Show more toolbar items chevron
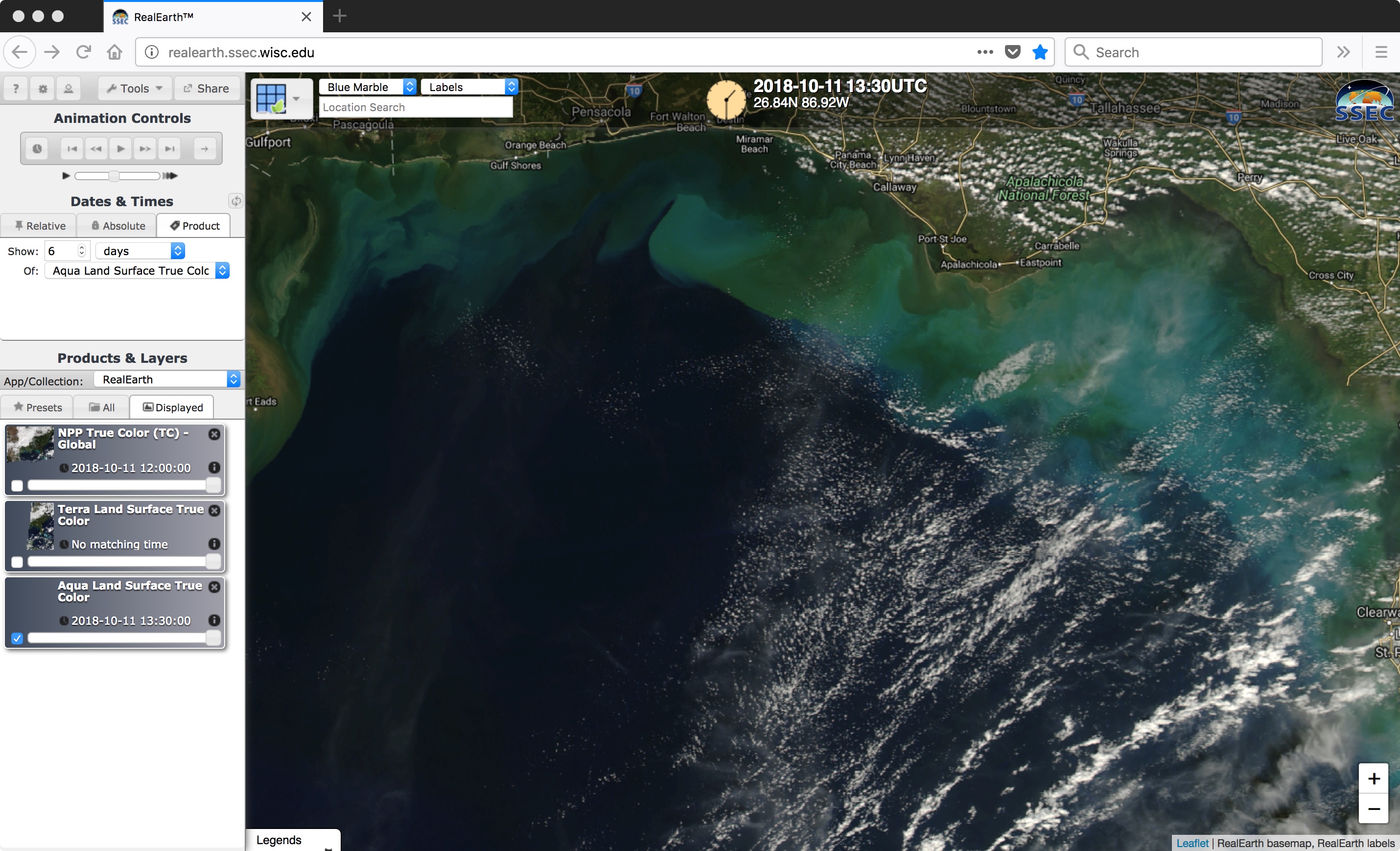The width and height of the screenshot is (1400, 851). click(1343, 52)
